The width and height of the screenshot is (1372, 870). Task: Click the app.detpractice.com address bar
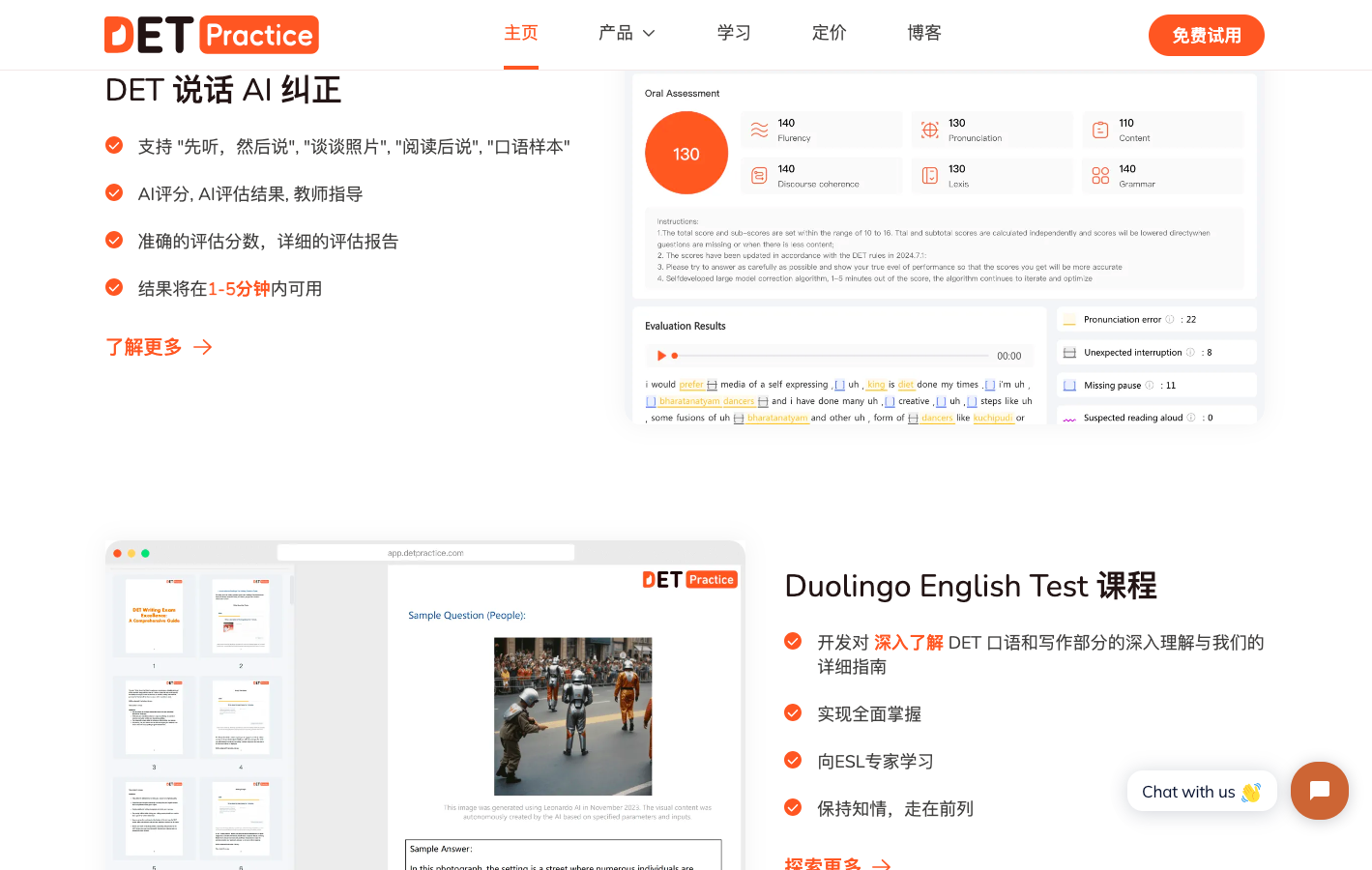point(425,553)
